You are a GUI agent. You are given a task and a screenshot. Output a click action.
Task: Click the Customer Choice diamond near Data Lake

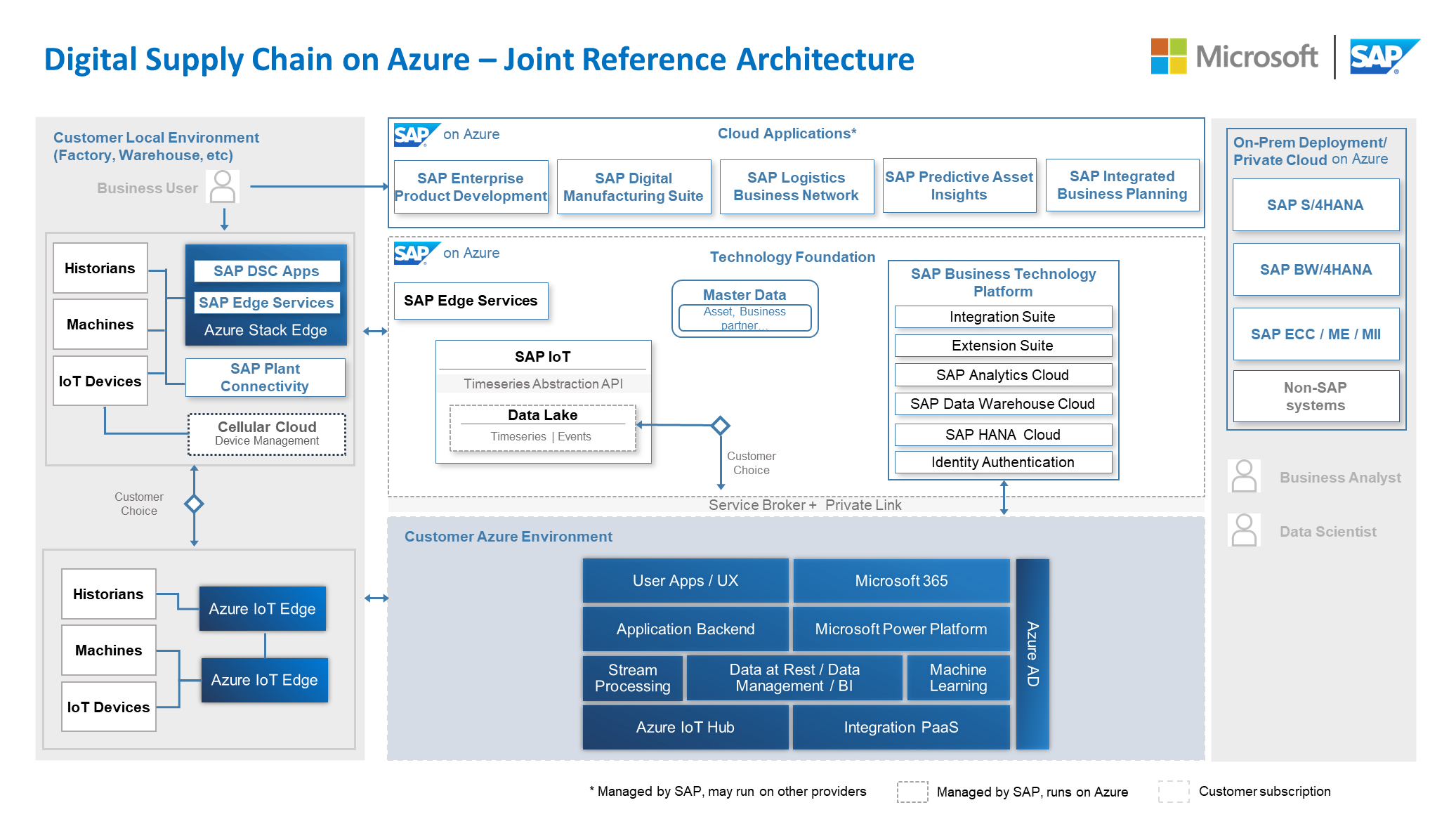[x=721, y=425]
